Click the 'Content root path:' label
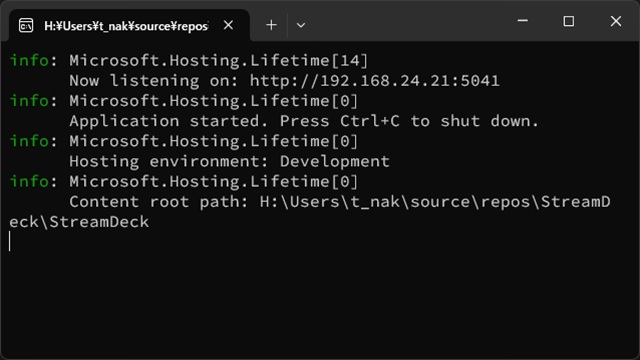Screen dimensions: 640x360 coord(159,202)
